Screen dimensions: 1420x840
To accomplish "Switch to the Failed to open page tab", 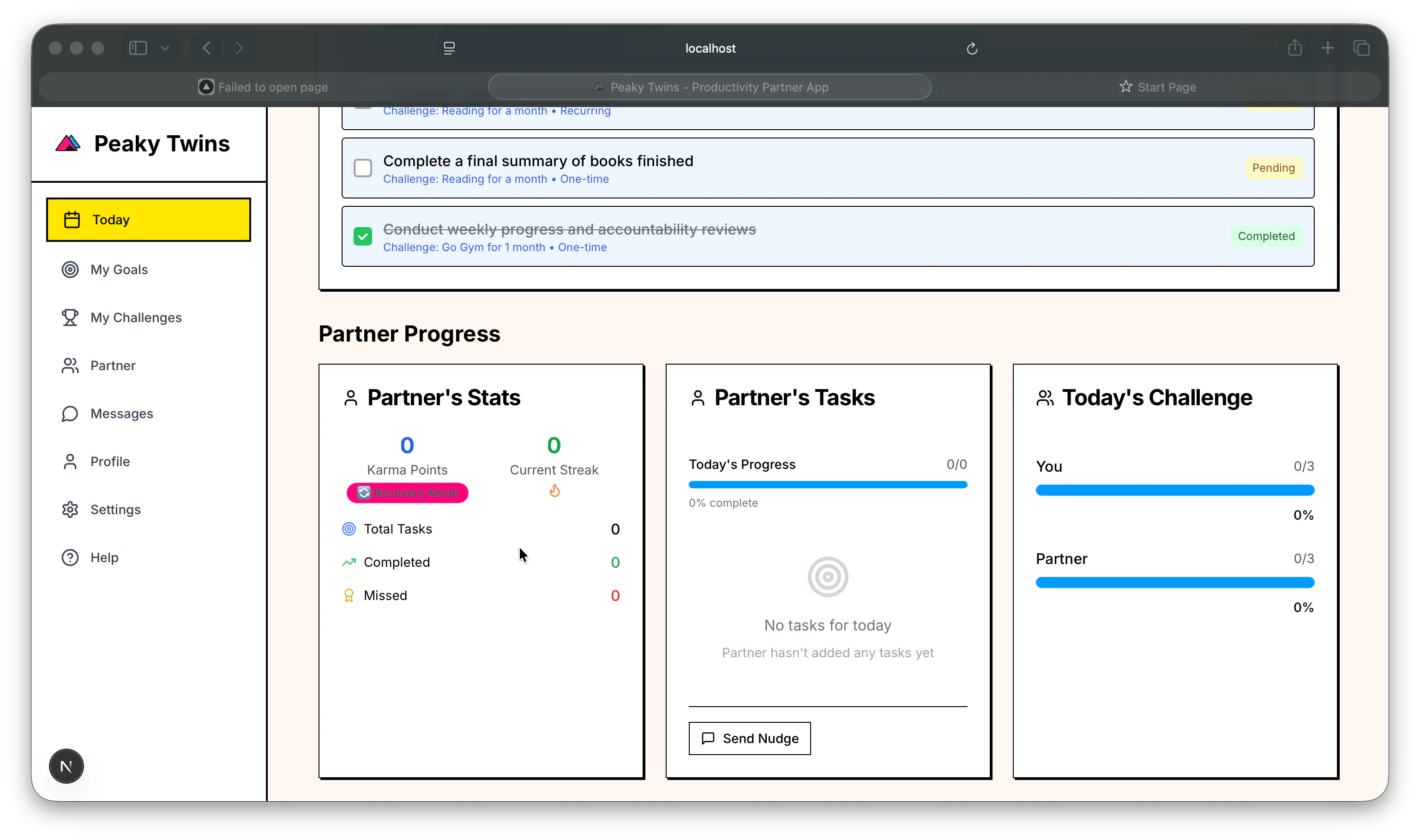I will click(263, 87).
